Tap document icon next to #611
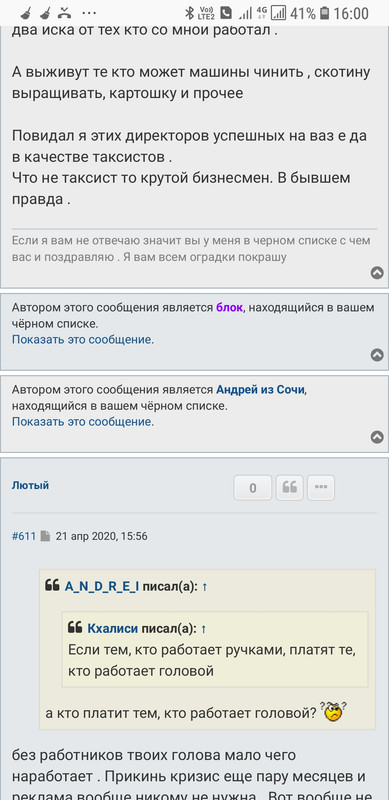The image size is (389, 800). coord(45,536)
